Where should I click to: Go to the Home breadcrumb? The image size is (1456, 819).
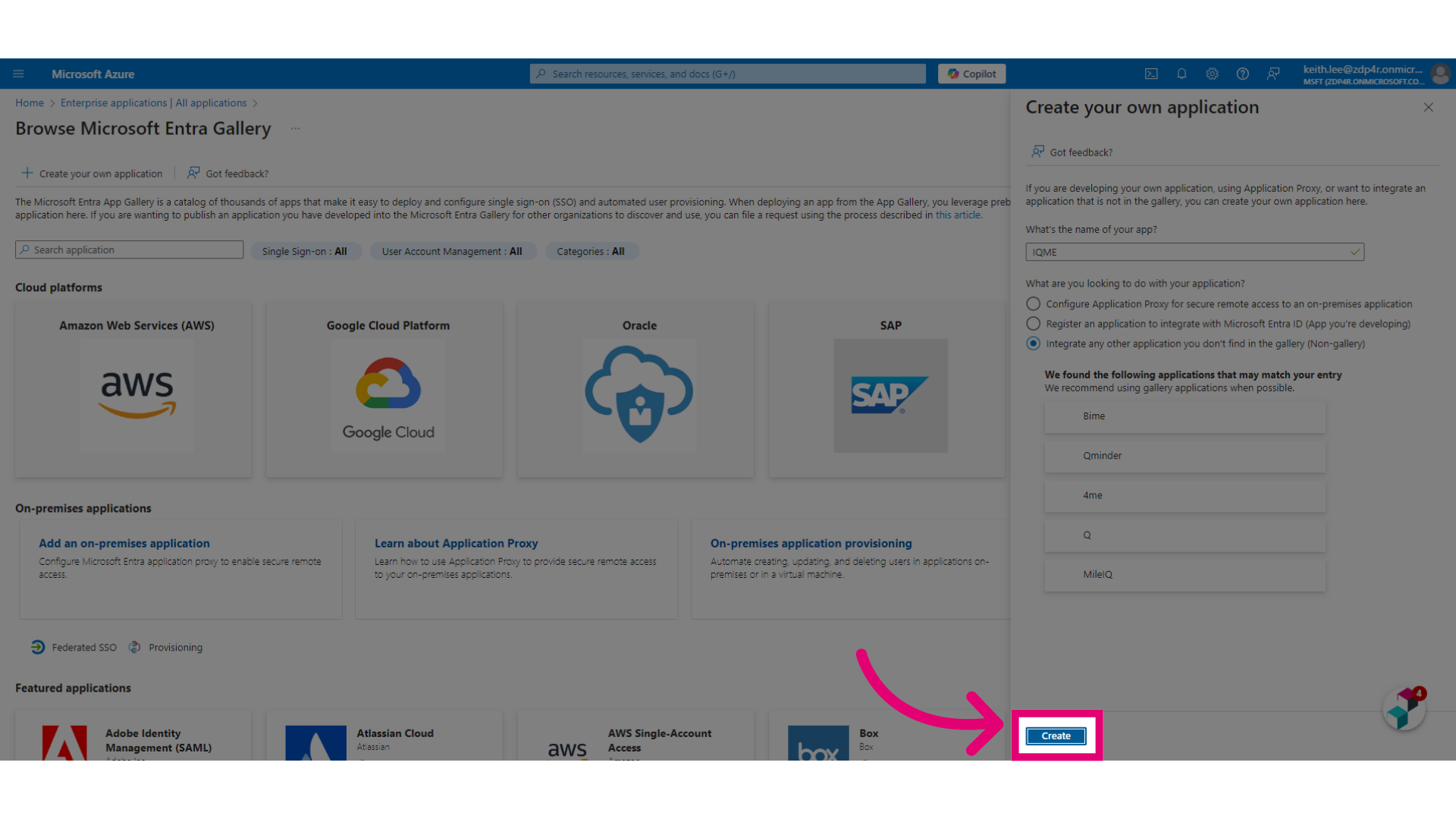pyautogui.click(x=30, y=103)
